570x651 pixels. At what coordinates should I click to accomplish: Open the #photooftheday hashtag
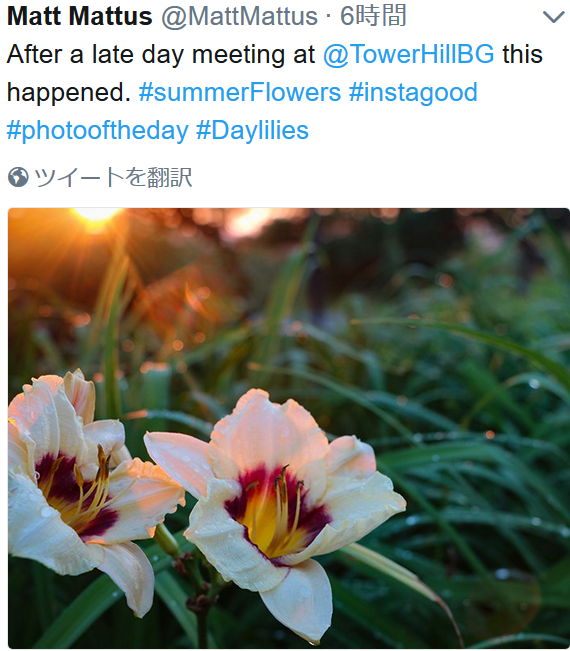[x=98, y=130]
